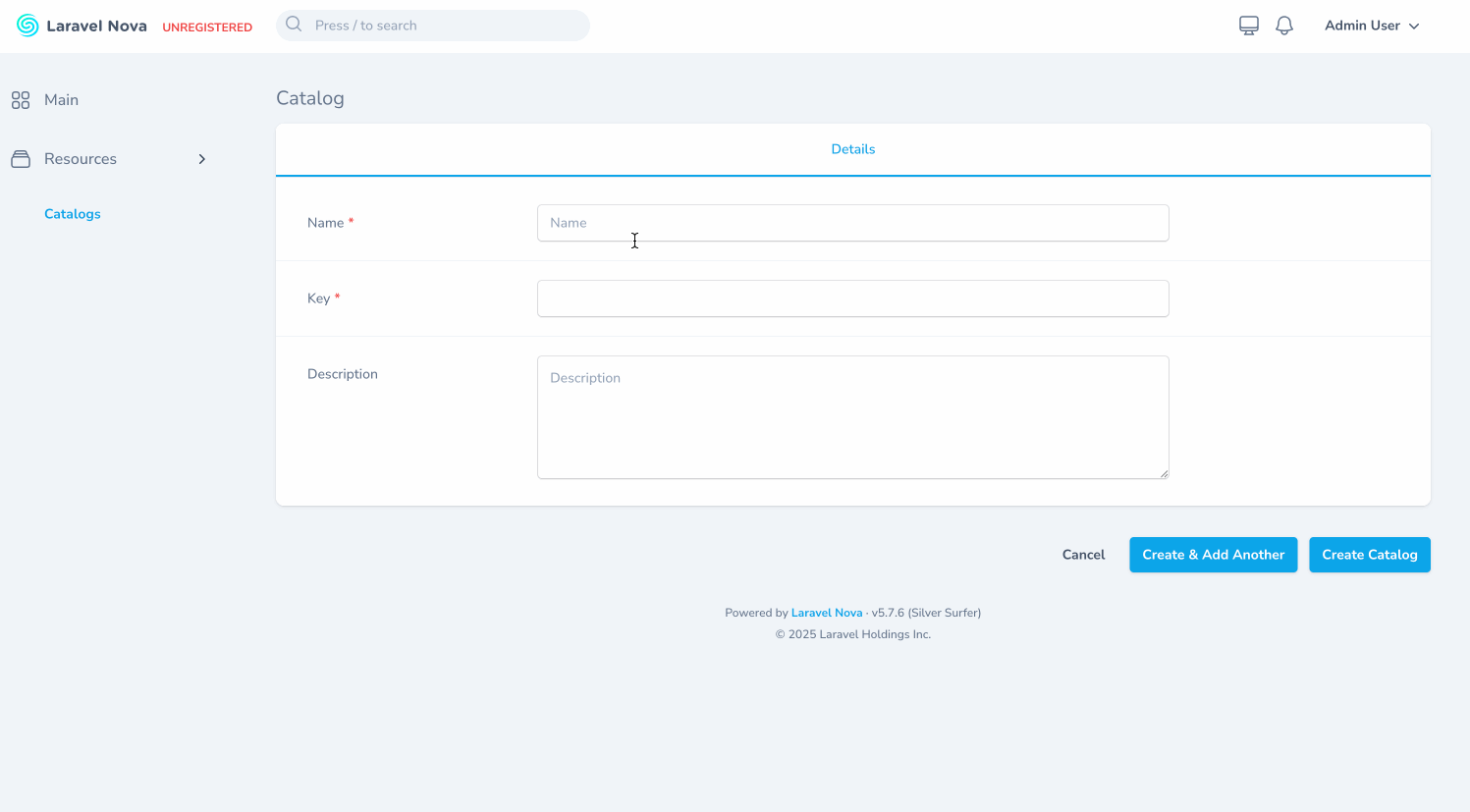Open the Main navigation section
Viewport: 1470px width, 812px height.
[62, 99]
